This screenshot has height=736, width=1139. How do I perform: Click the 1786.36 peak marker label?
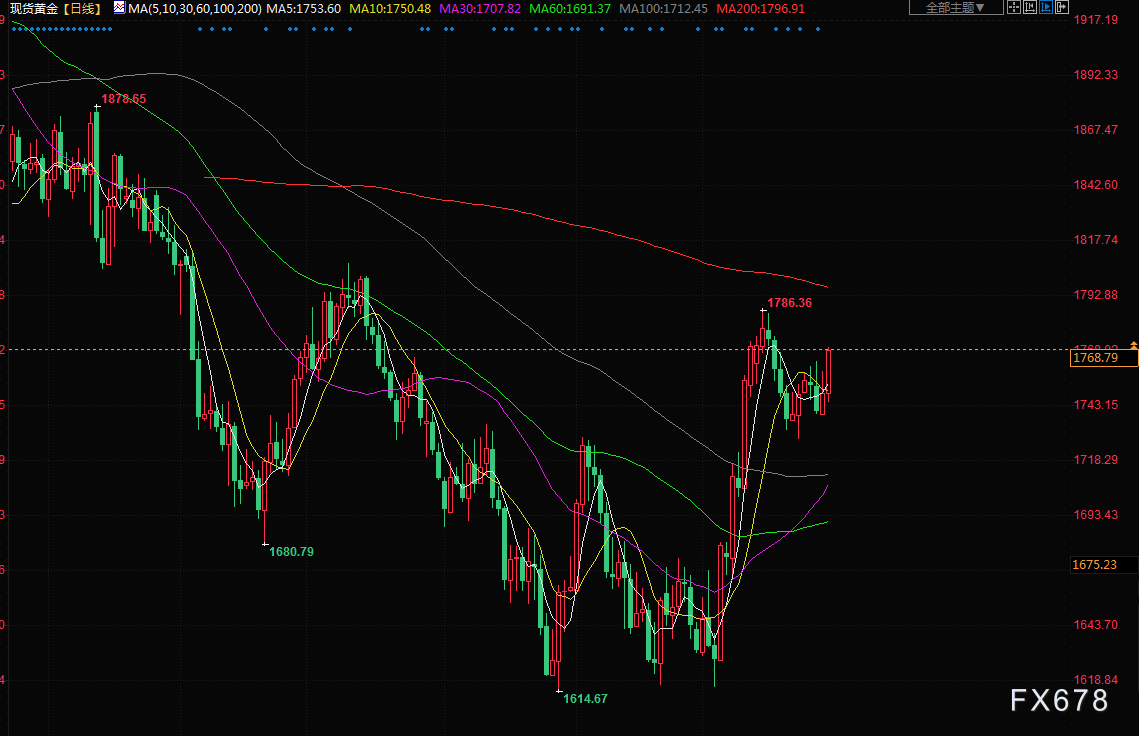tap(790, 303)
